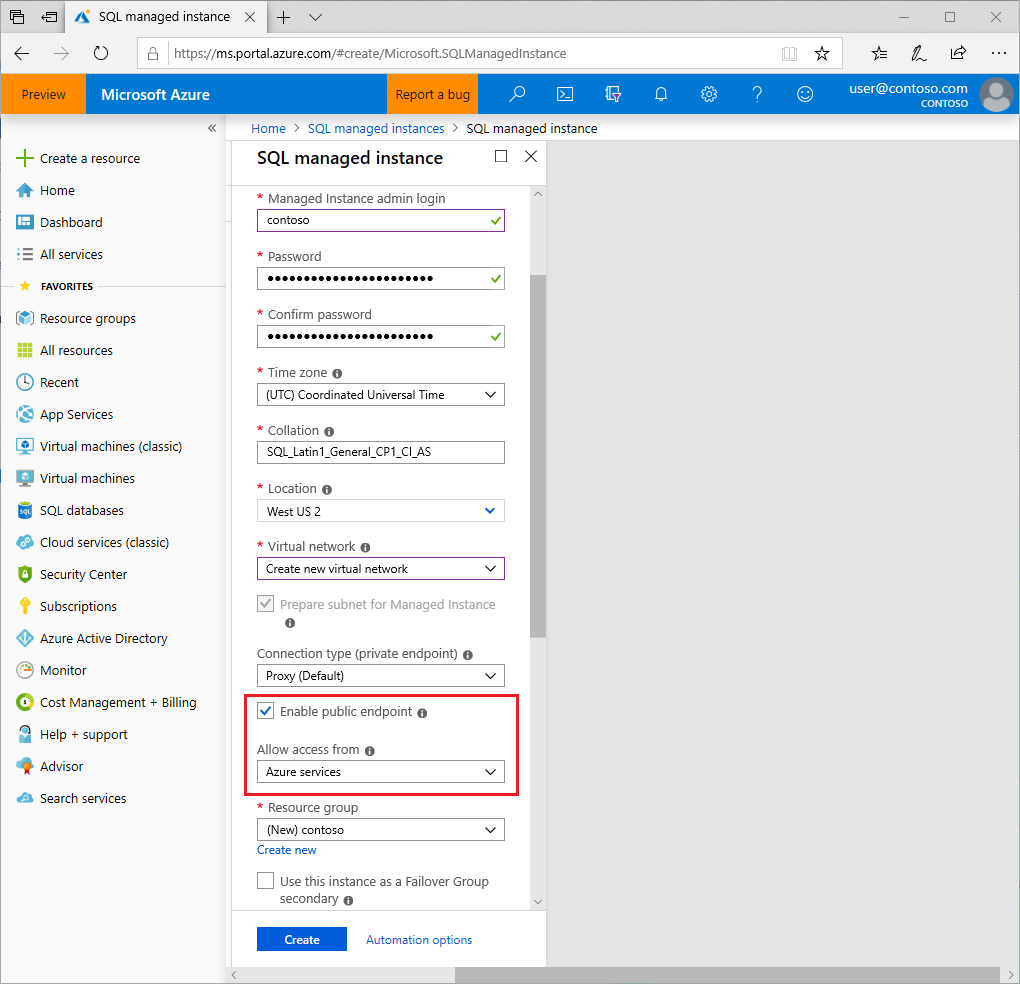The height and width of the screenshot is (984, 1020).
Task: Add page to favorites star
Action: pos(822,53)
